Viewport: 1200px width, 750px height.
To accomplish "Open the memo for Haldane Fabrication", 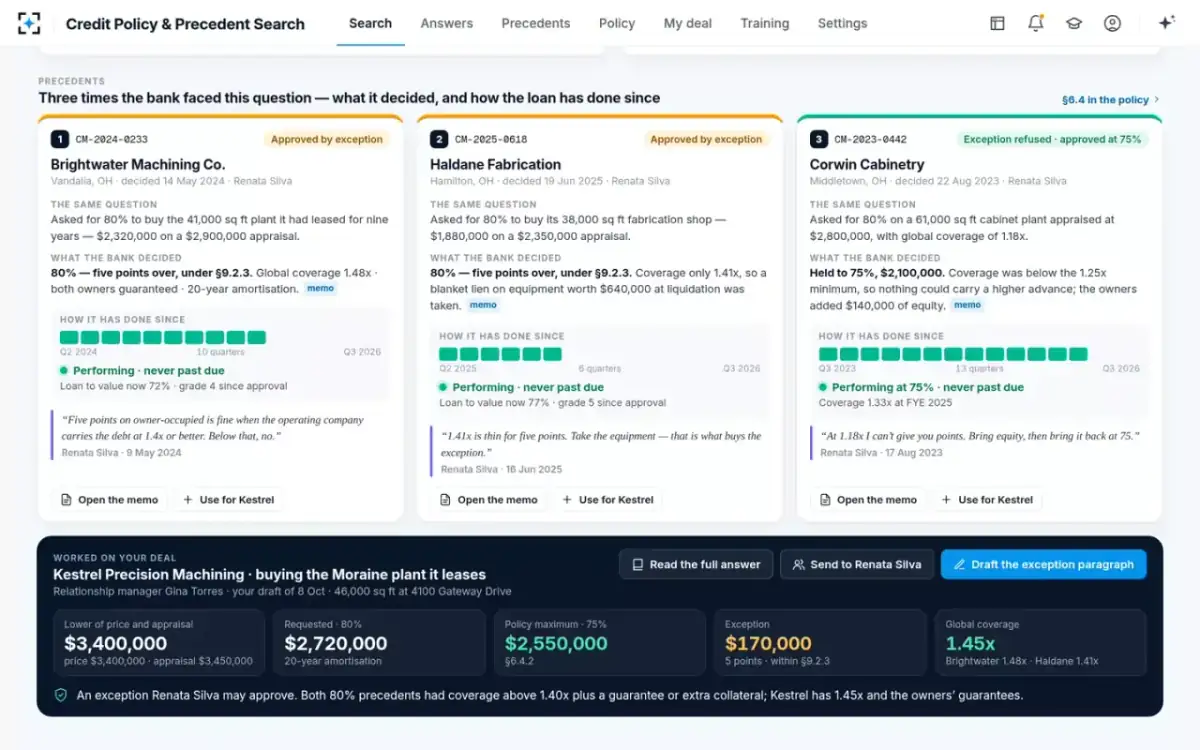I will click(x=489, y=500).
